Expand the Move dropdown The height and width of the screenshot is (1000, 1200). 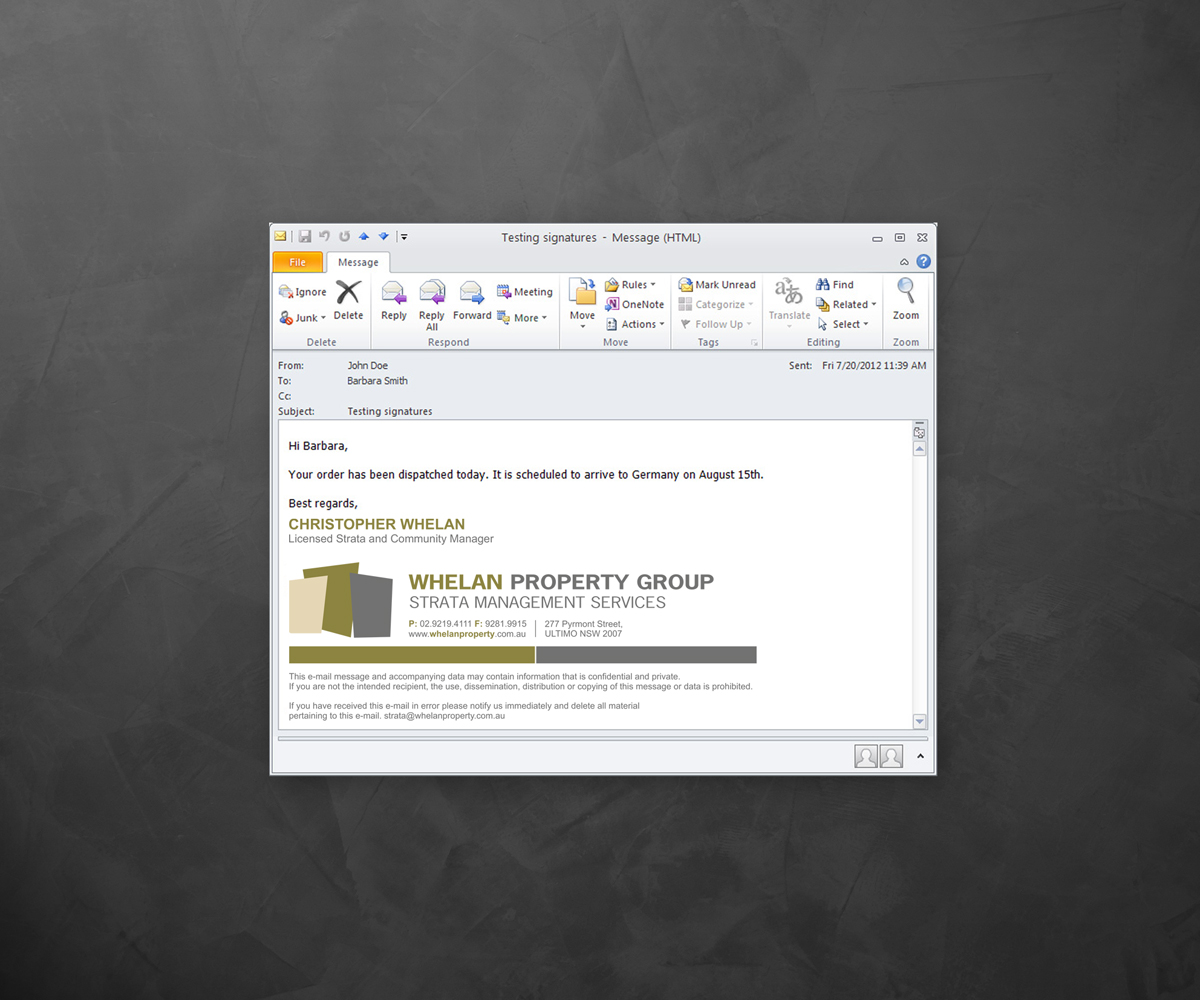click(582, 305)
